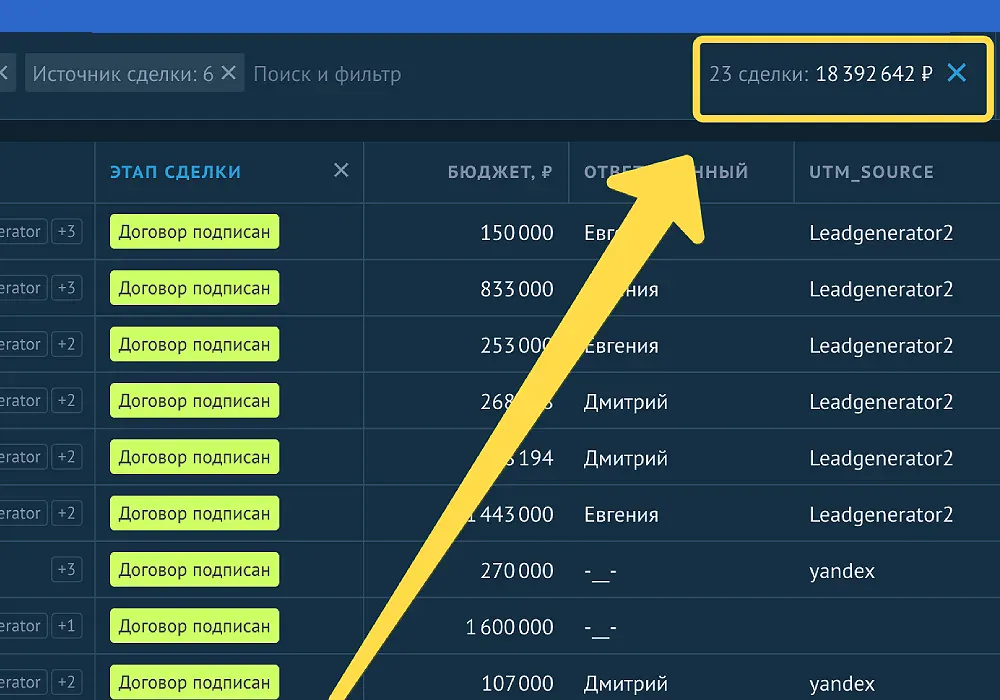Click budget value '150 000'
The height and width of the screenshot is (700, 1000).
pyautogui.click(x=517, y=233)
